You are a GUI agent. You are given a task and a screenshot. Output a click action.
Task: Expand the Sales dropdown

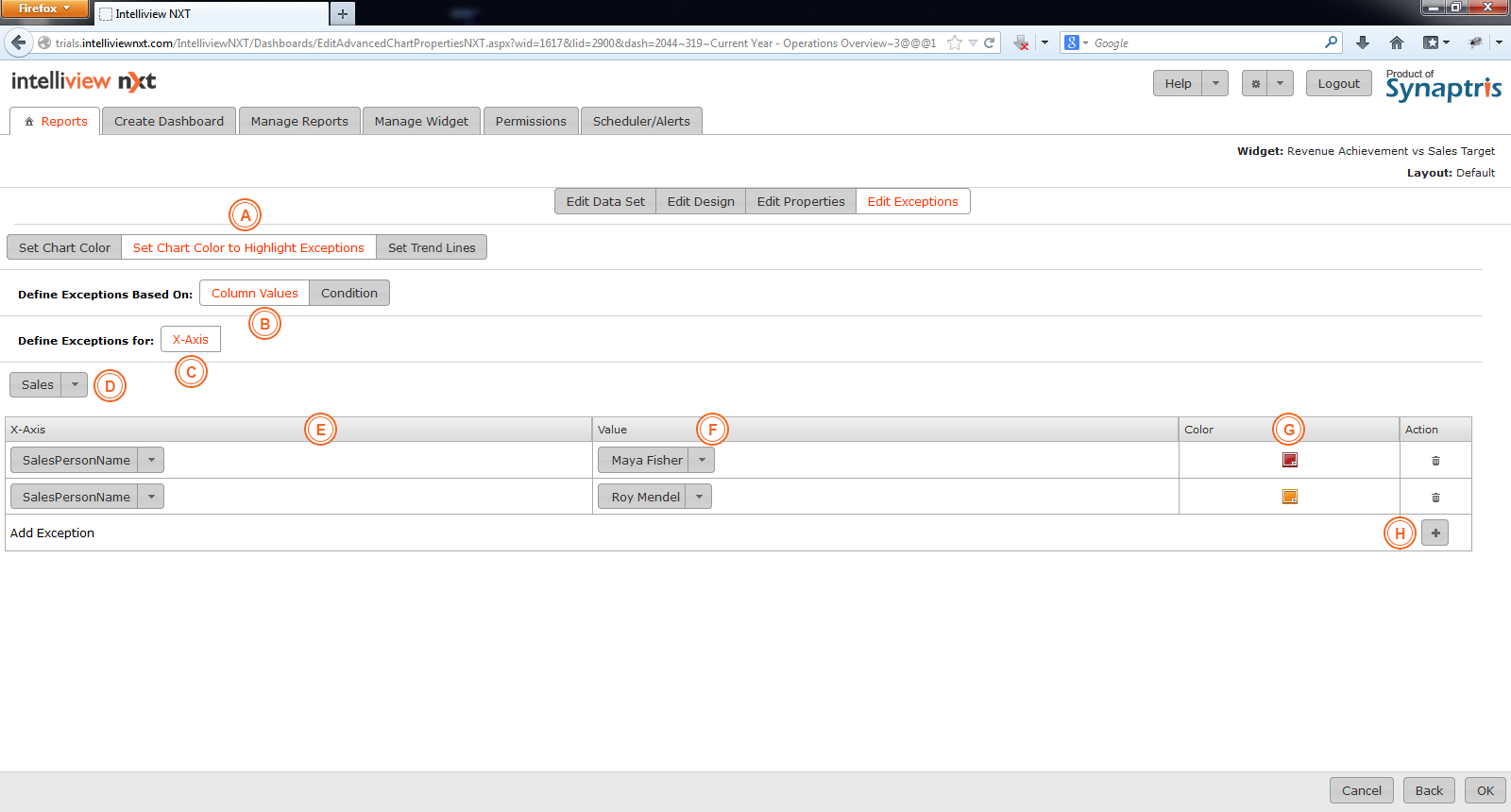click(x=75, y=385)
